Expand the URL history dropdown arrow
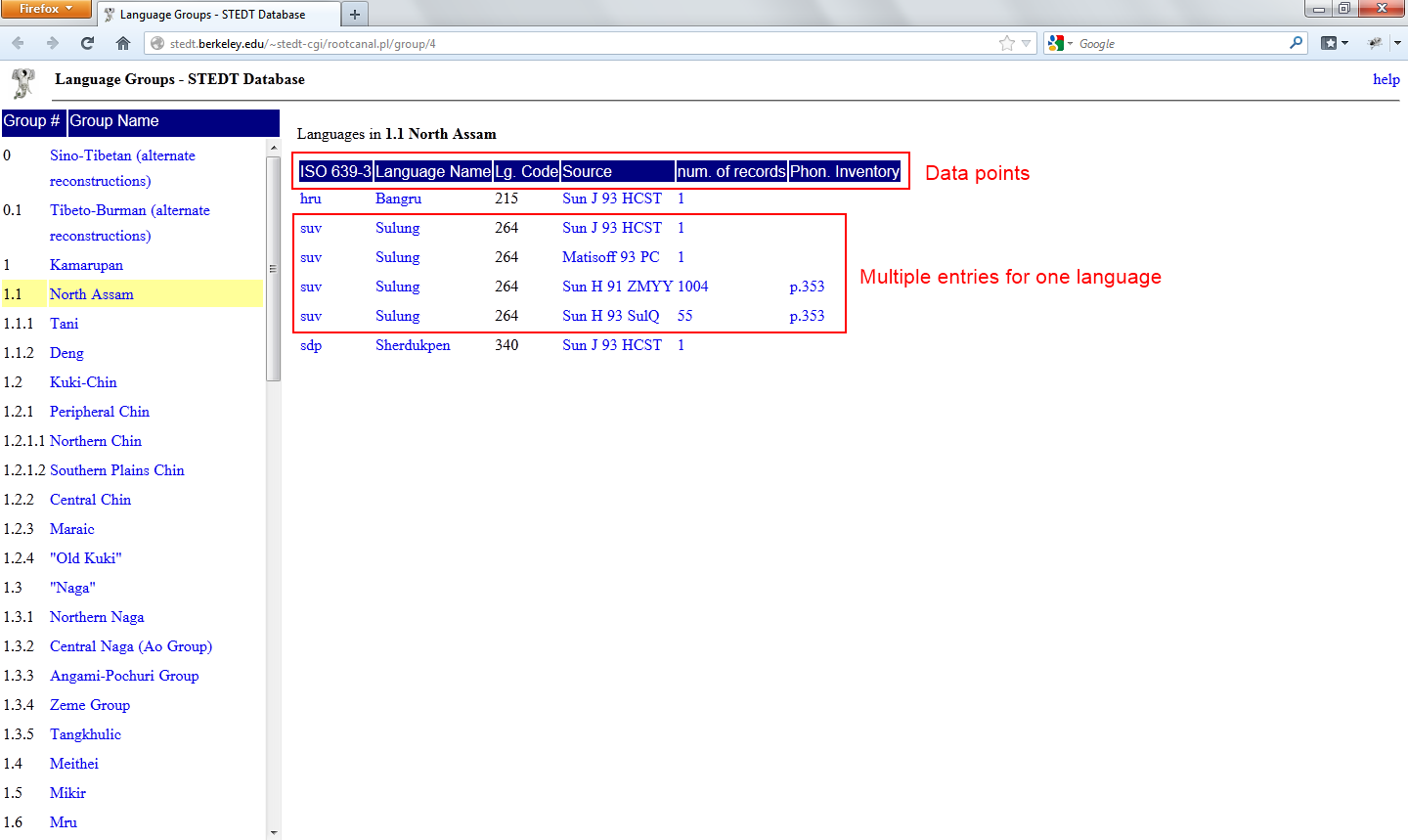The height and width of the screenshot is (840, 1408). (x=1026, y=43)
